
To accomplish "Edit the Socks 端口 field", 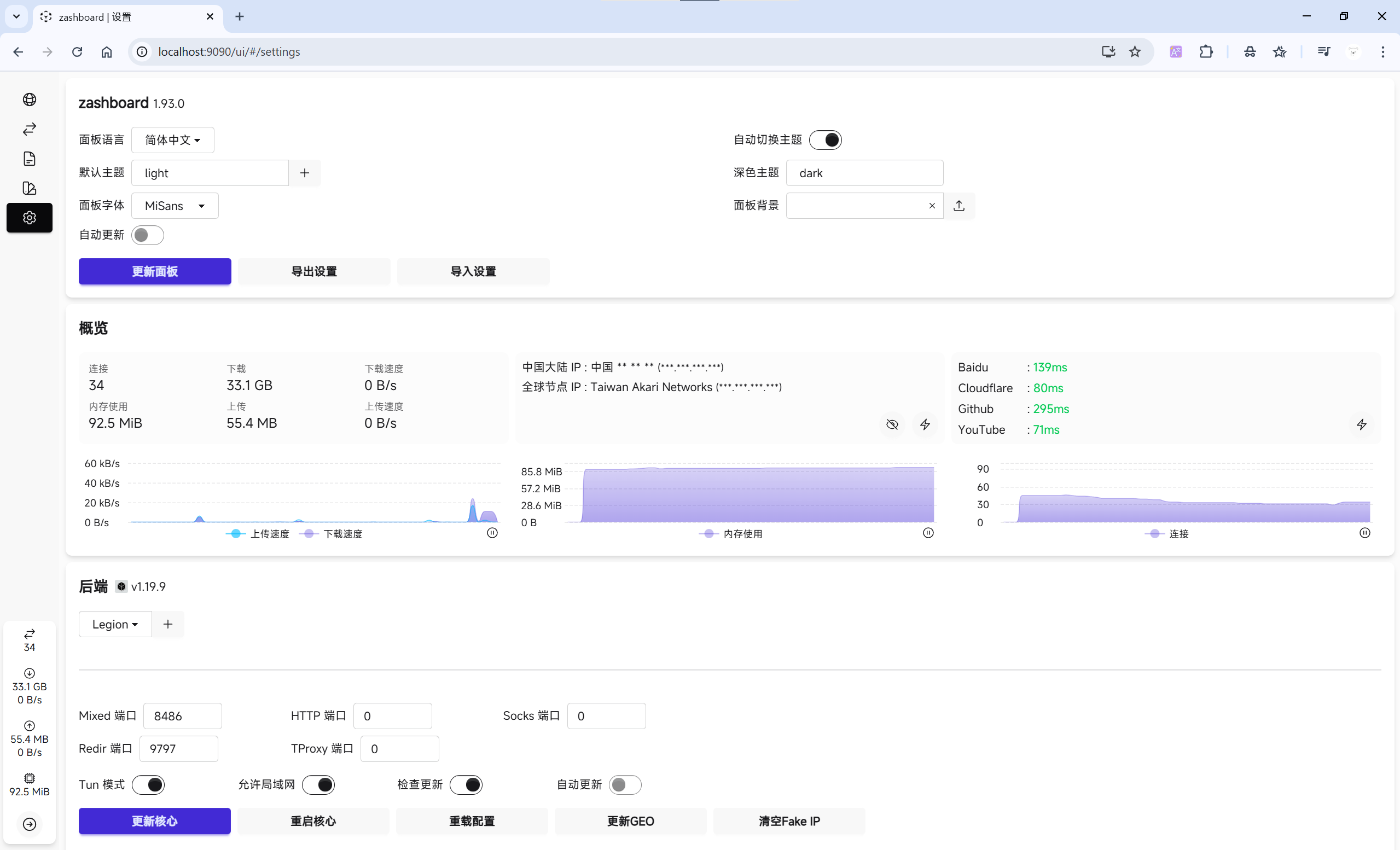I will pyautogui.click(x=606, y=716).
